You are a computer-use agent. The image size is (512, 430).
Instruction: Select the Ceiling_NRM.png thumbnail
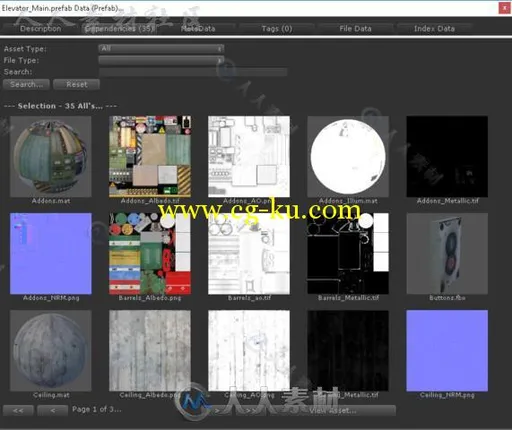447,351
